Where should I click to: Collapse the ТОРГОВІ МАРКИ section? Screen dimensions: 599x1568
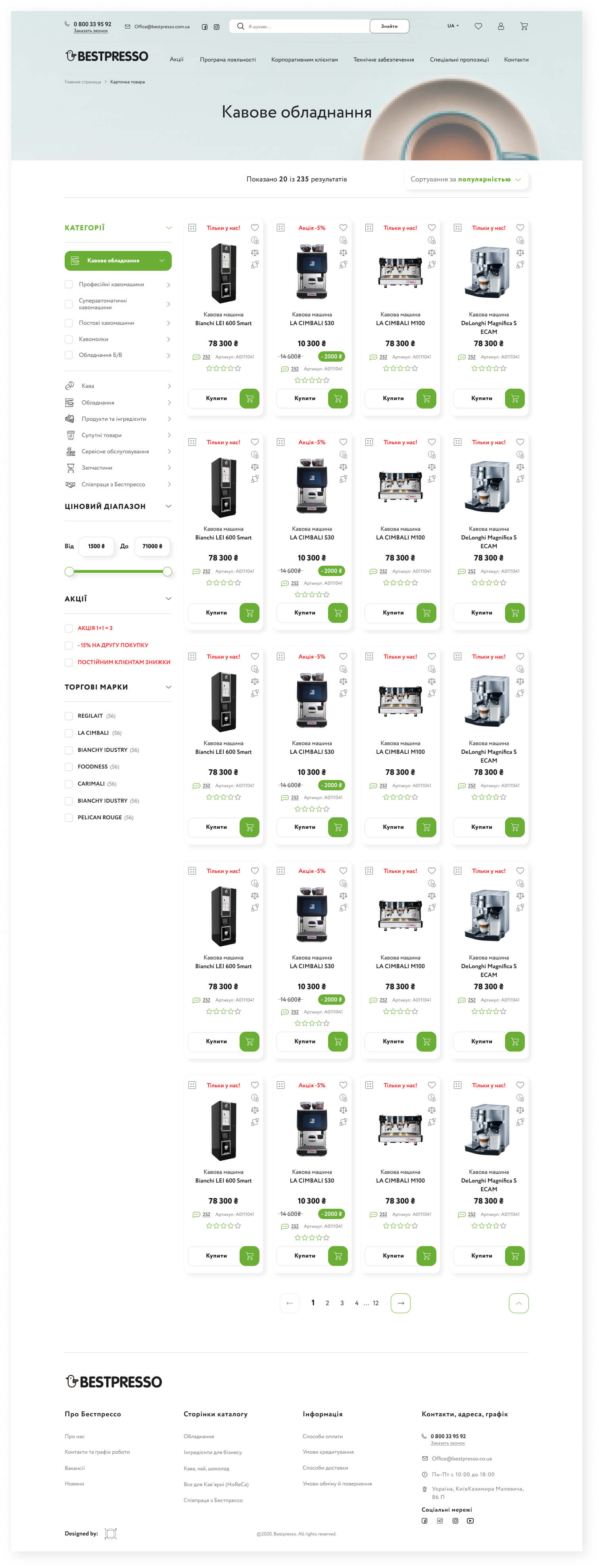click(x=169, y=687)
